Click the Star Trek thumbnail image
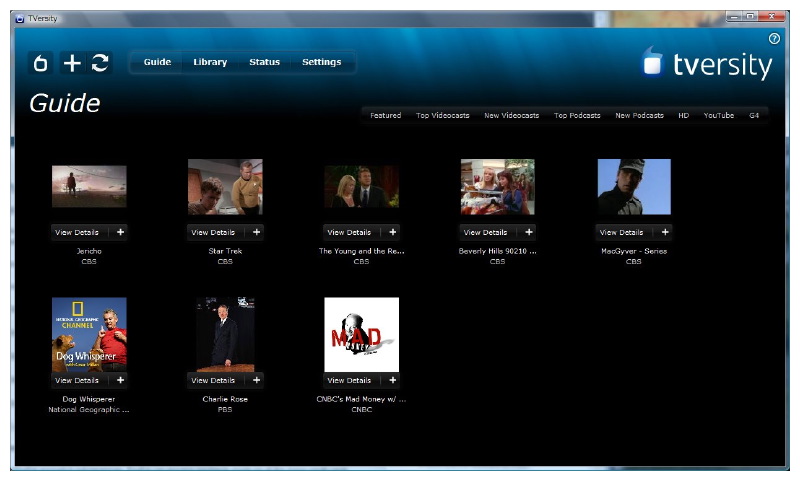The width and height of the screenshot is (800, 481). (x=225, y=187)
